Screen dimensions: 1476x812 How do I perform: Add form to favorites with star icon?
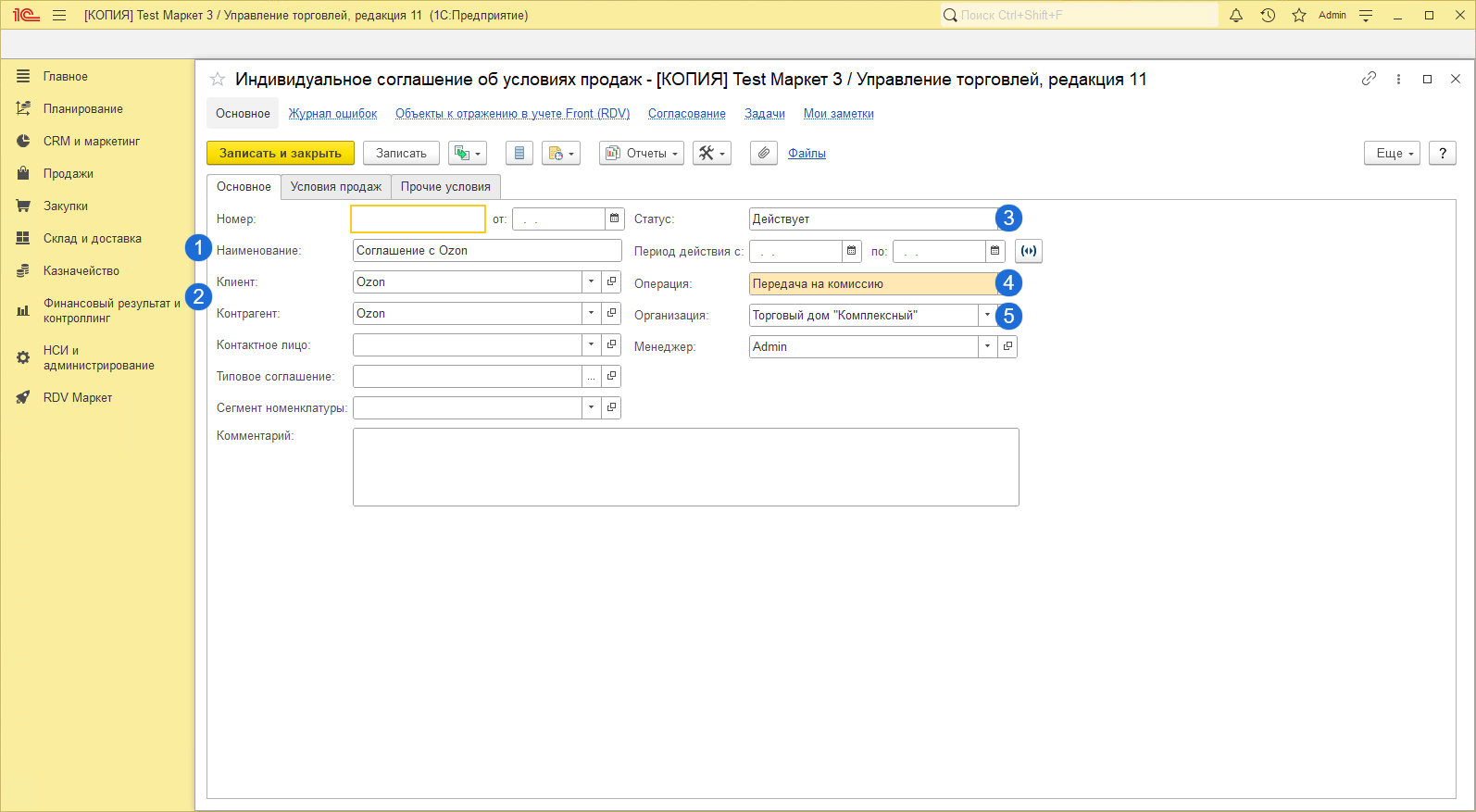(x=218, y=80)
